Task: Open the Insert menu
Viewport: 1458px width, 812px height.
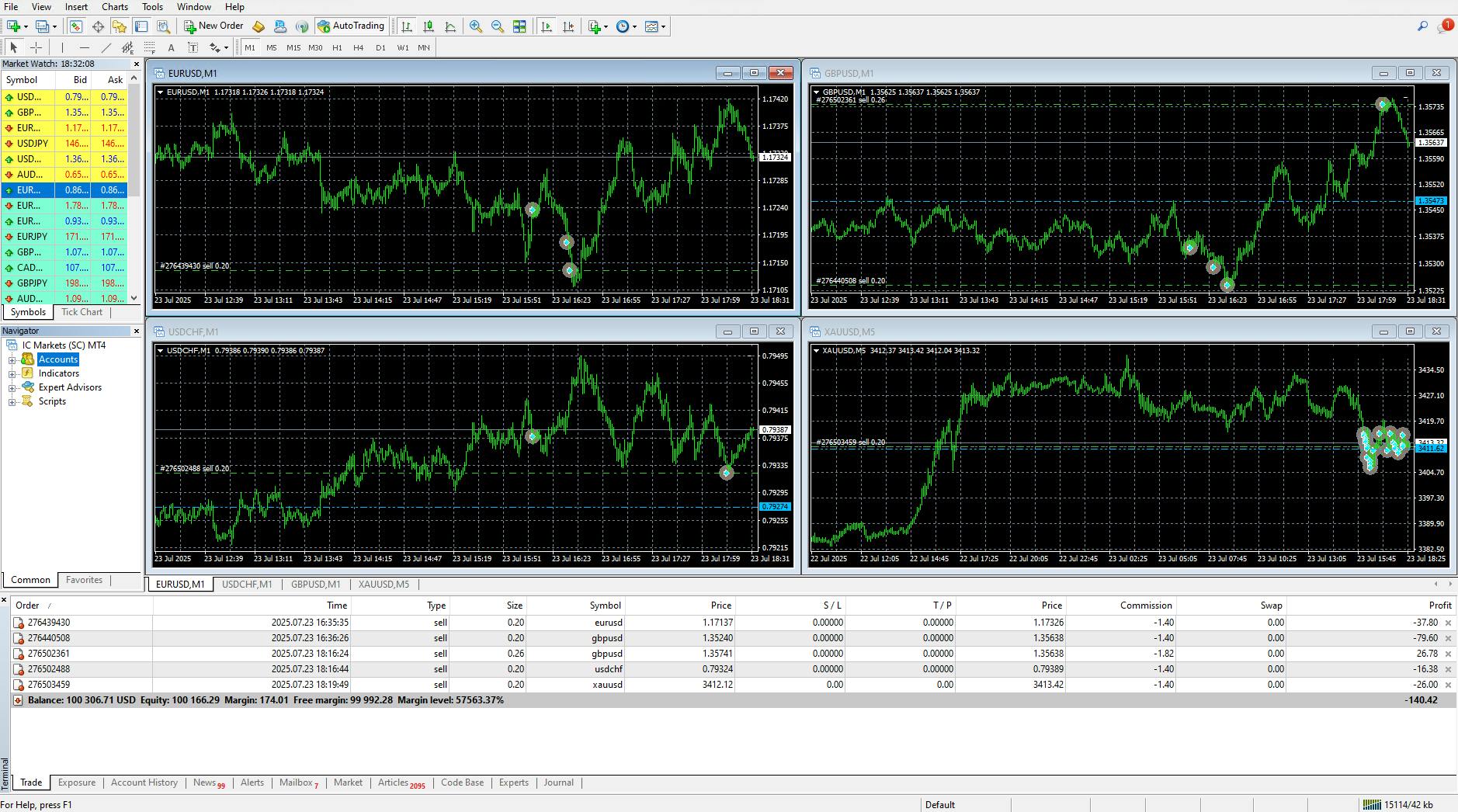Action: point(76,7)
